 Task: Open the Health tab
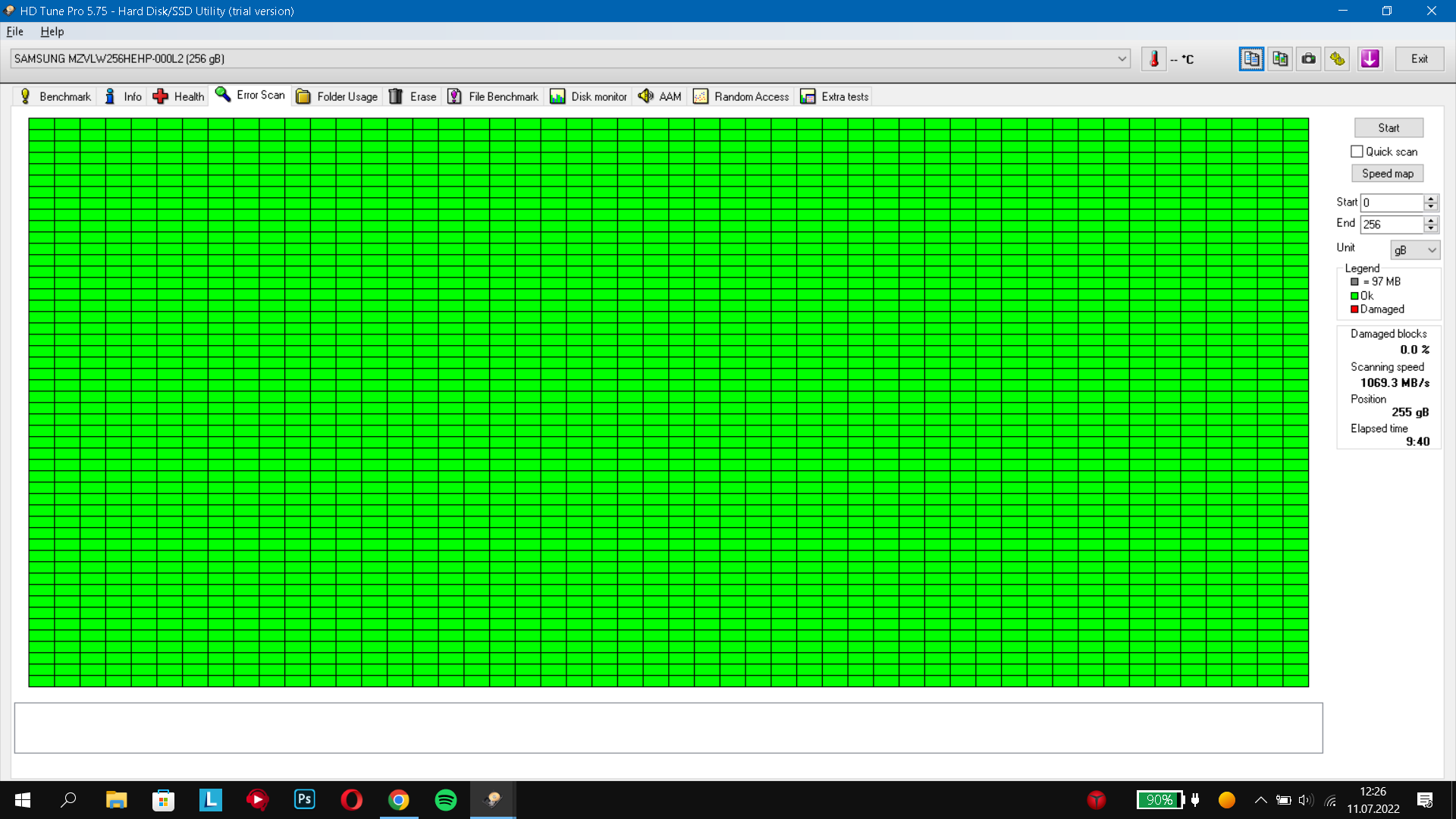(x=179, y=96)
